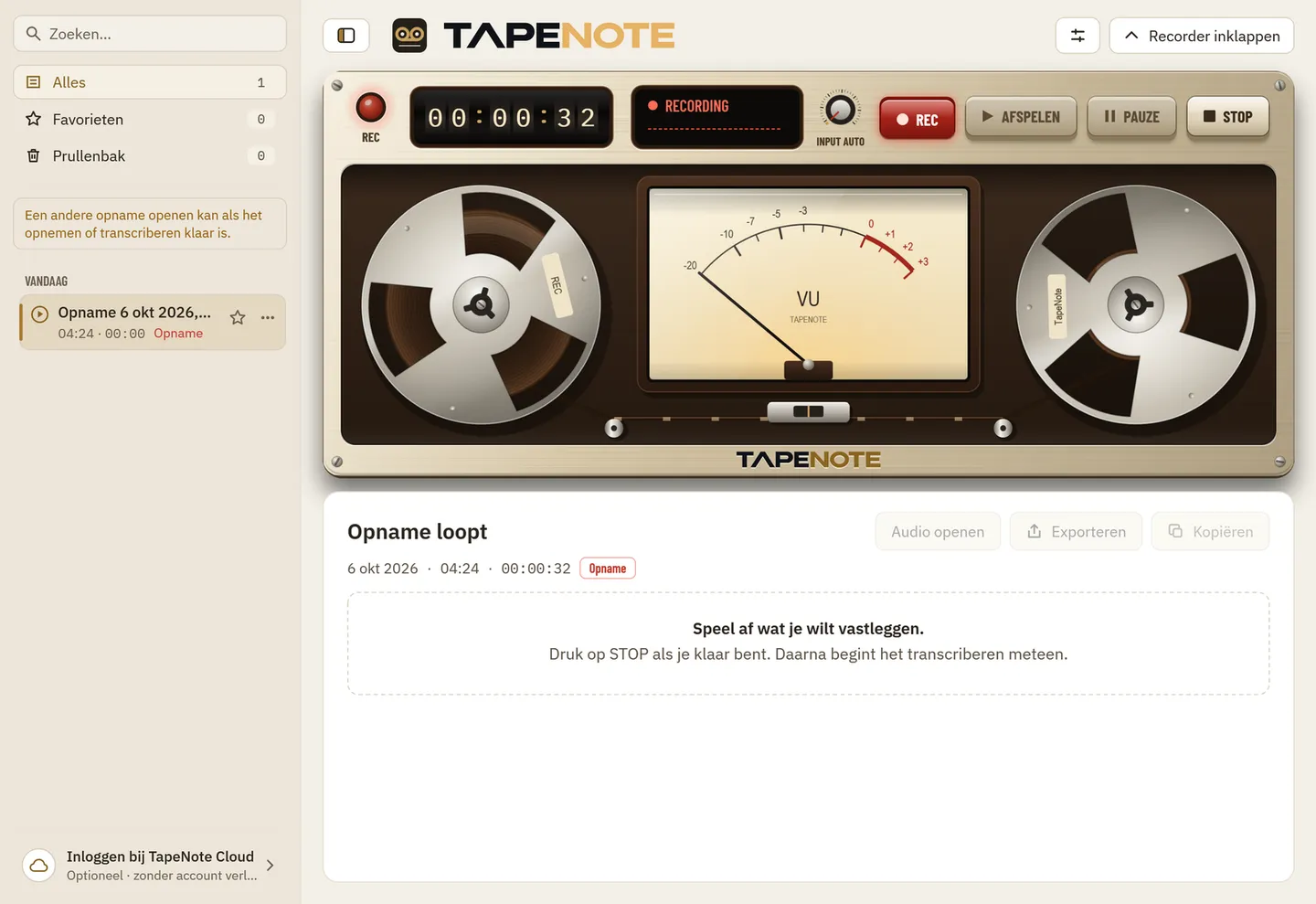This screenshot has width=1316, height=904.
Task: Open the Prullenbak category
Action: (x=150, y=155)
